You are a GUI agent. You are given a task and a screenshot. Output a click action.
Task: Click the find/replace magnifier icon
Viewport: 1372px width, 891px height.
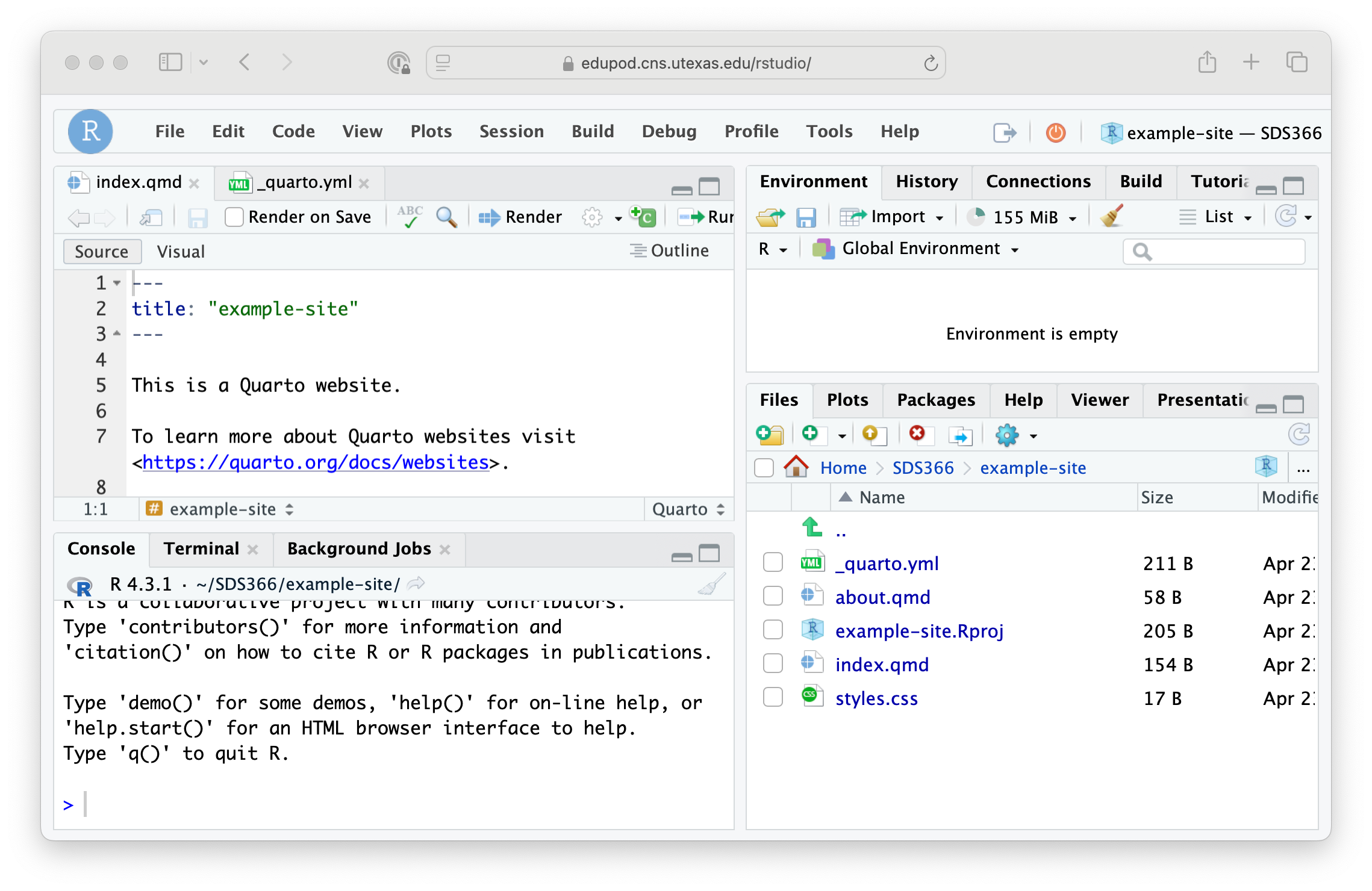446,217
